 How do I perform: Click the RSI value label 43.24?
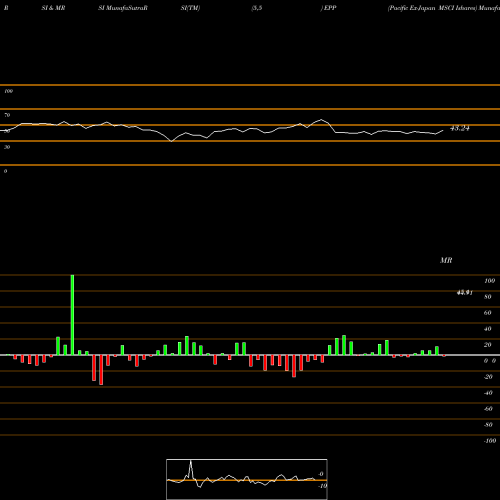click(460, 128)
